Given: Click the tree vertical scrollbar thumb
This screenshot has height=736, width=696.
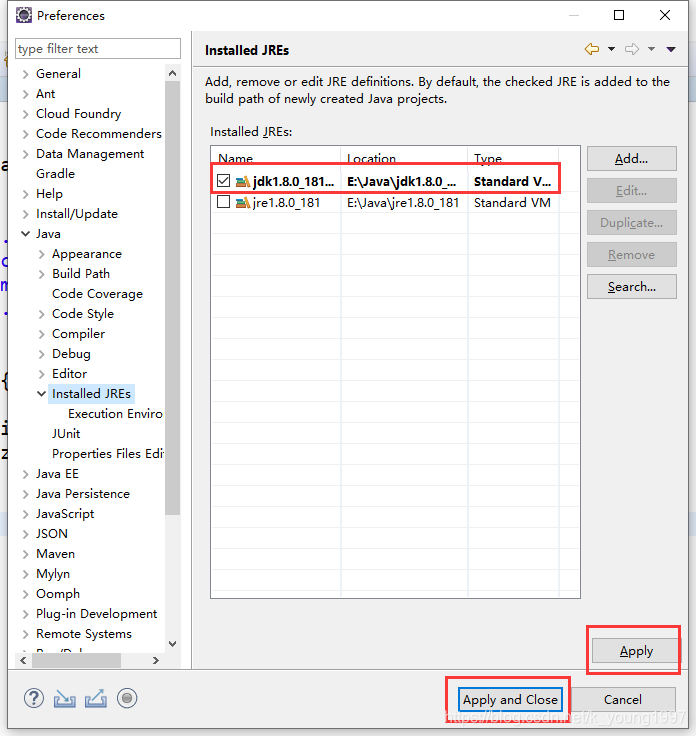Looking at the screenshot, I should coord(173,298).
